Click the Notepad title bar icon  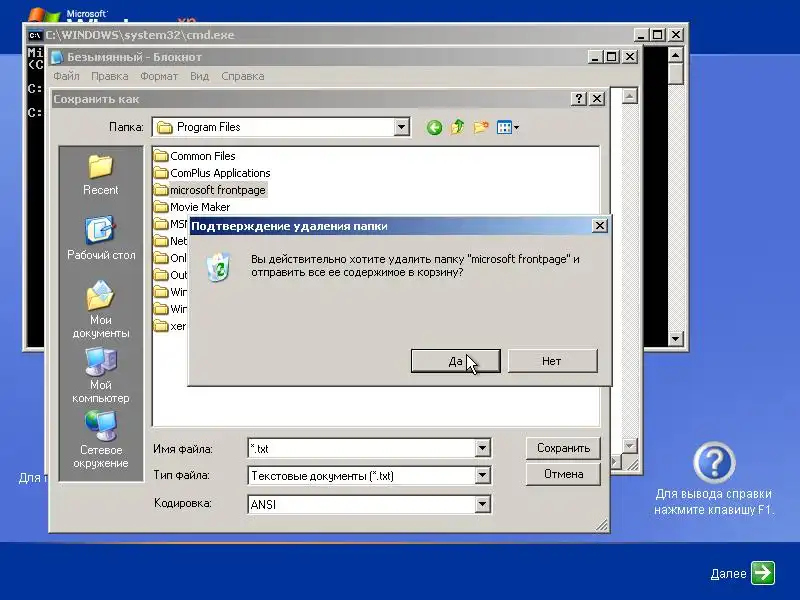coord(57,57)
